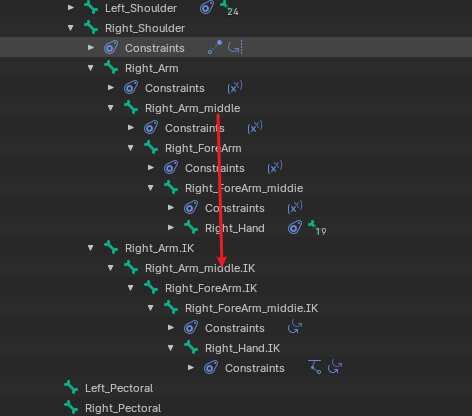Select the Right_Arm_middle.IK bone

click(x=200, y=268)
